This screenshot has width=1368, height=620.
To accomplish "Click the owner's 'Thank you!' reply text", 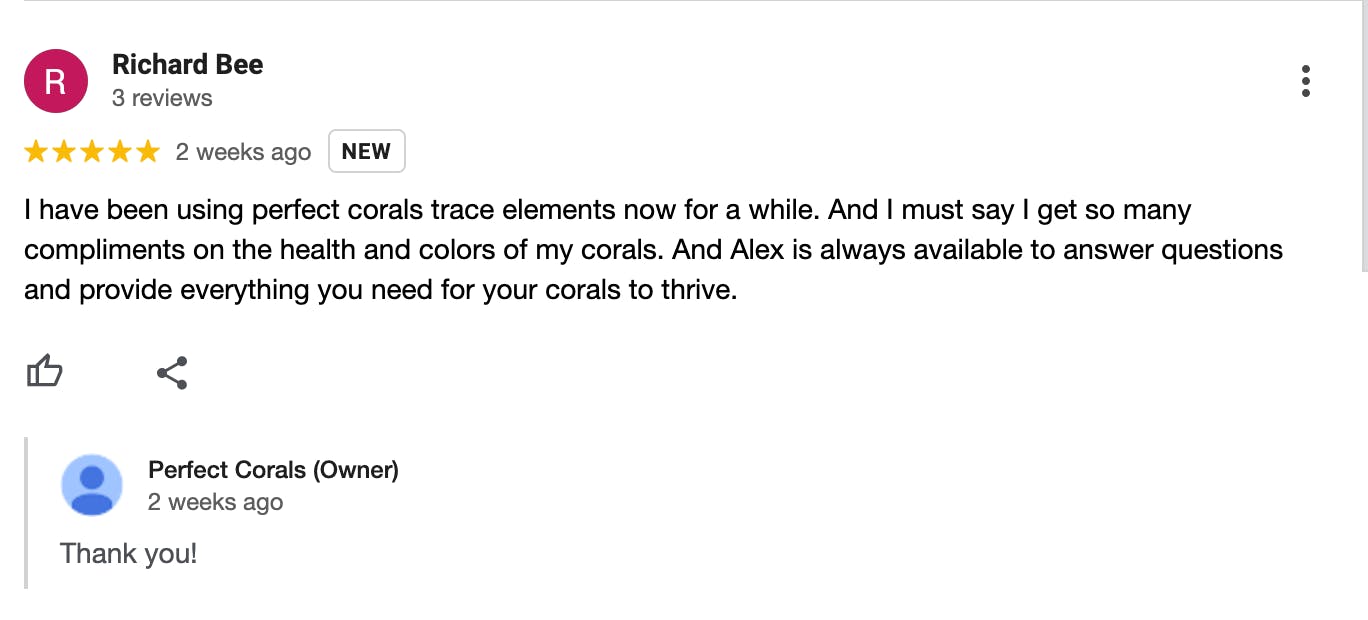I will coord(129,553).
